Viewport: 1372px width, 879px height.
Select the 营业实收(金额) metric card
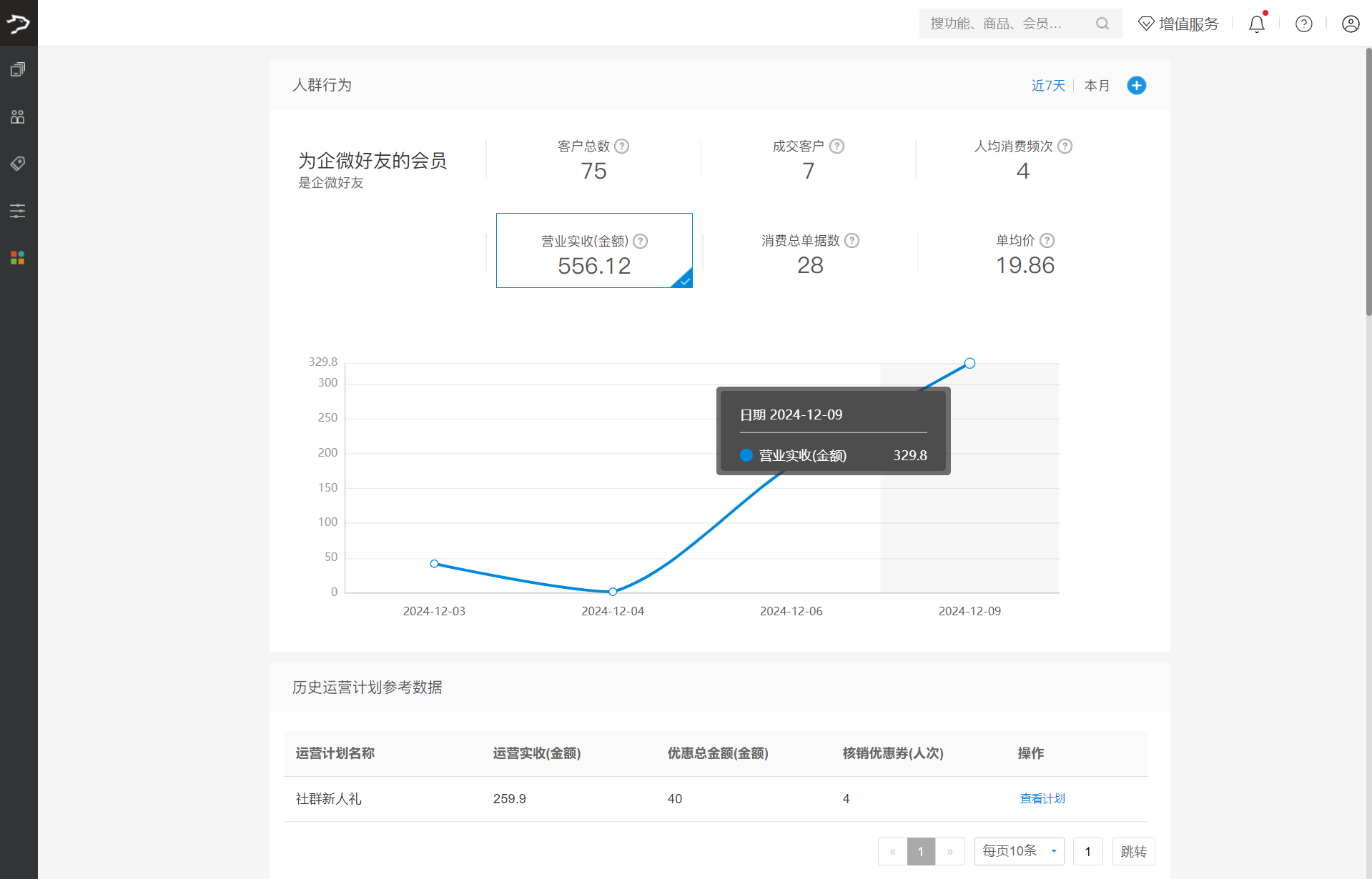click(594, 251)
